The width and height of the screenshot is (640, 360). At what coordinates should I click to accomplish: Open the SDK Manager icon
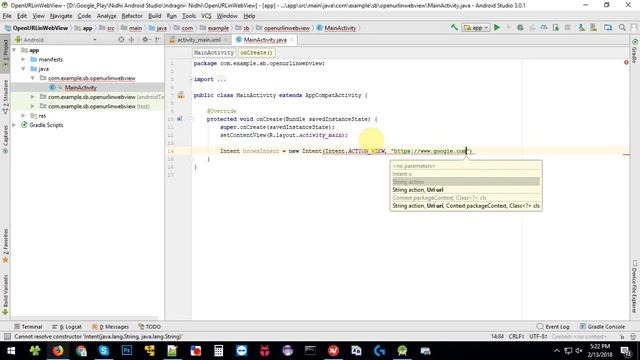pyautogui.click(x=593, y=27)
